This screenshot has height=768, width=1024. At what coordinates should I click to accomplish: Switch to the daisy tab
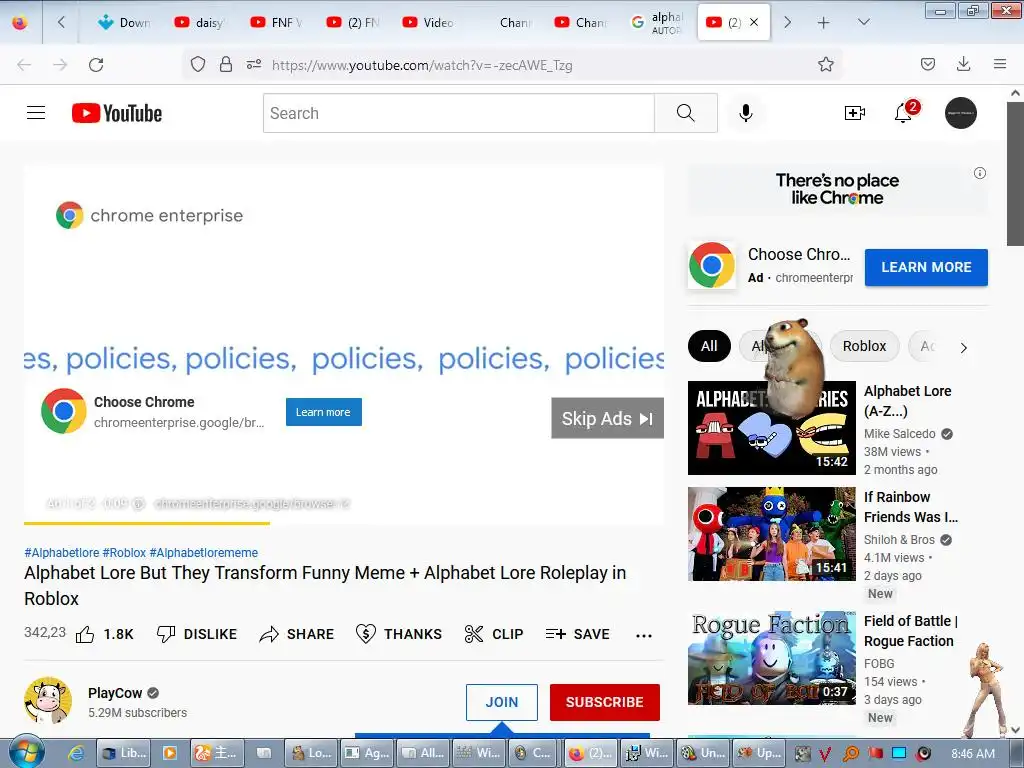click(x=200, y=23)
